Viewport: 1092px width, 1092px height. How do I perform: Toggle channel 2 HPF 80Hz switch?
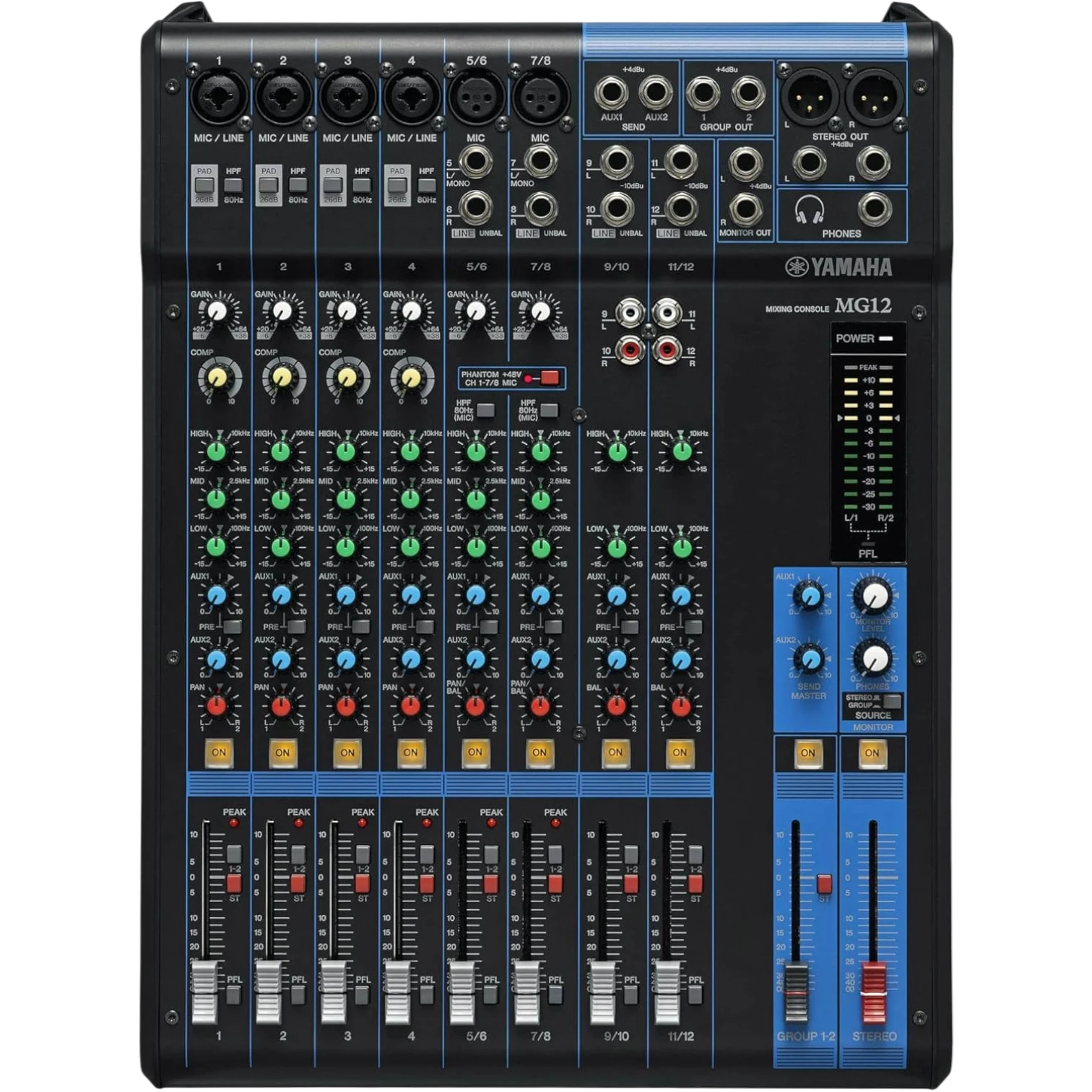coord(298,184)
